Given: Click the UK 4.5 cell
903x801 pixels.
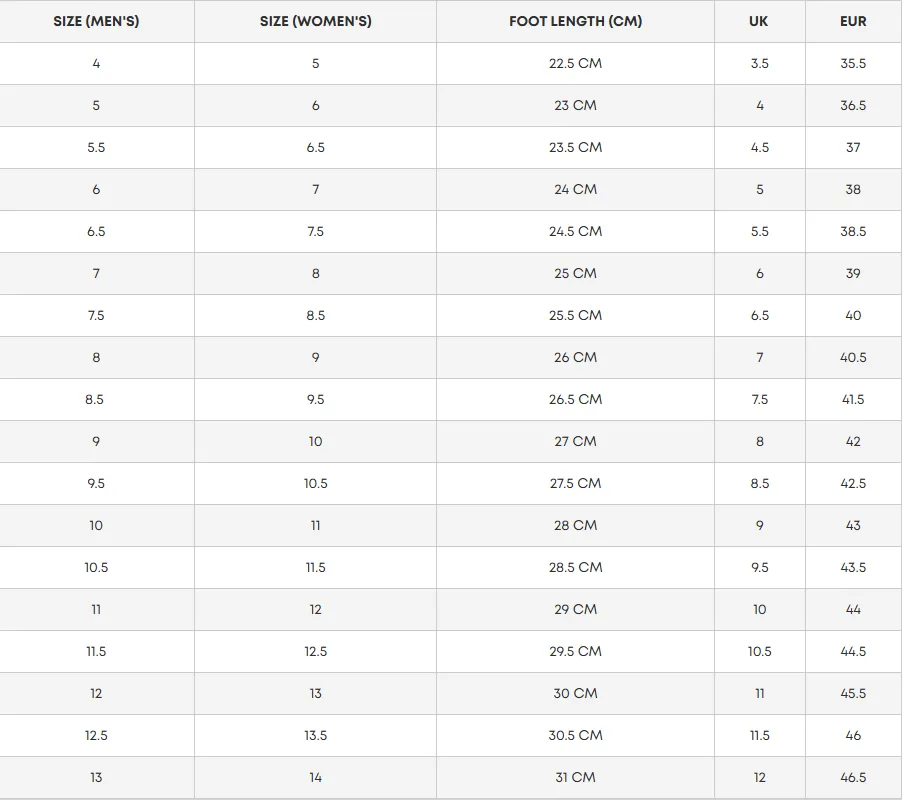Looking at the screenshot, I should (x=760, y=147).
